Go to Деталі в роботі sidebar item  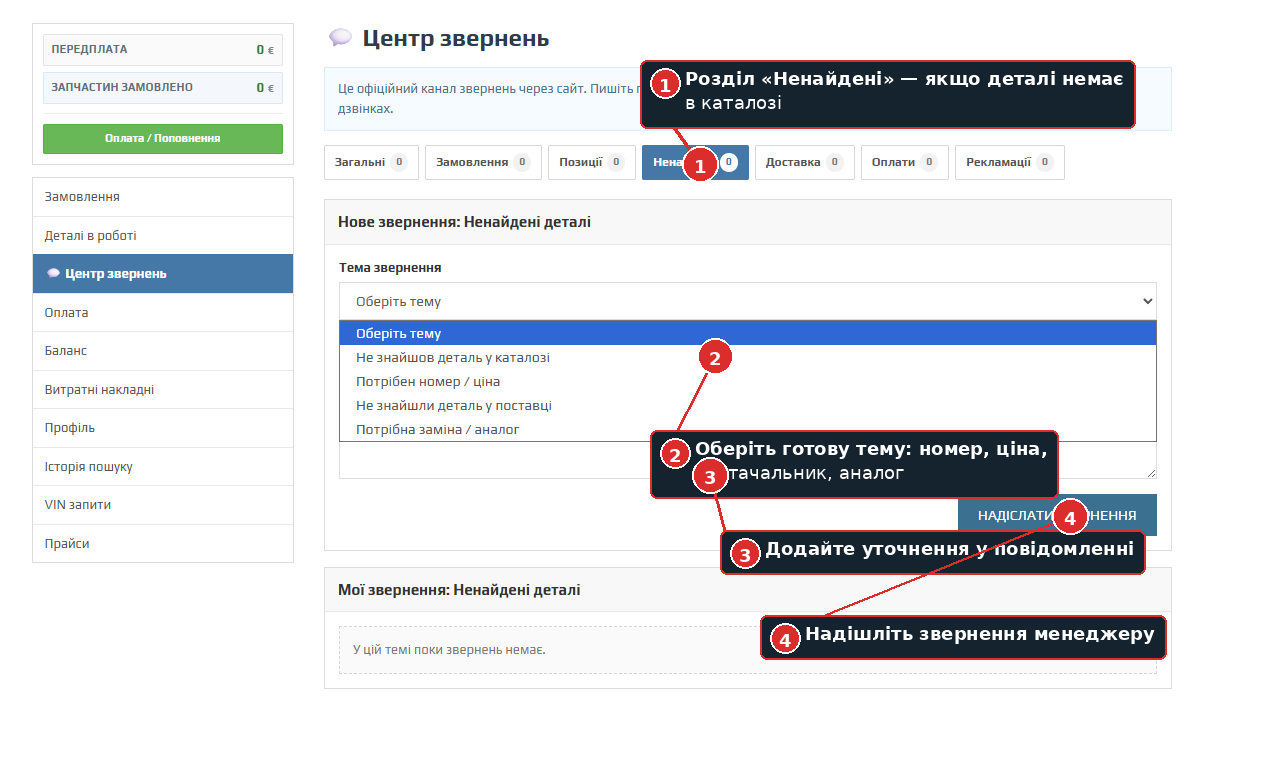click(x=163, y=236)
